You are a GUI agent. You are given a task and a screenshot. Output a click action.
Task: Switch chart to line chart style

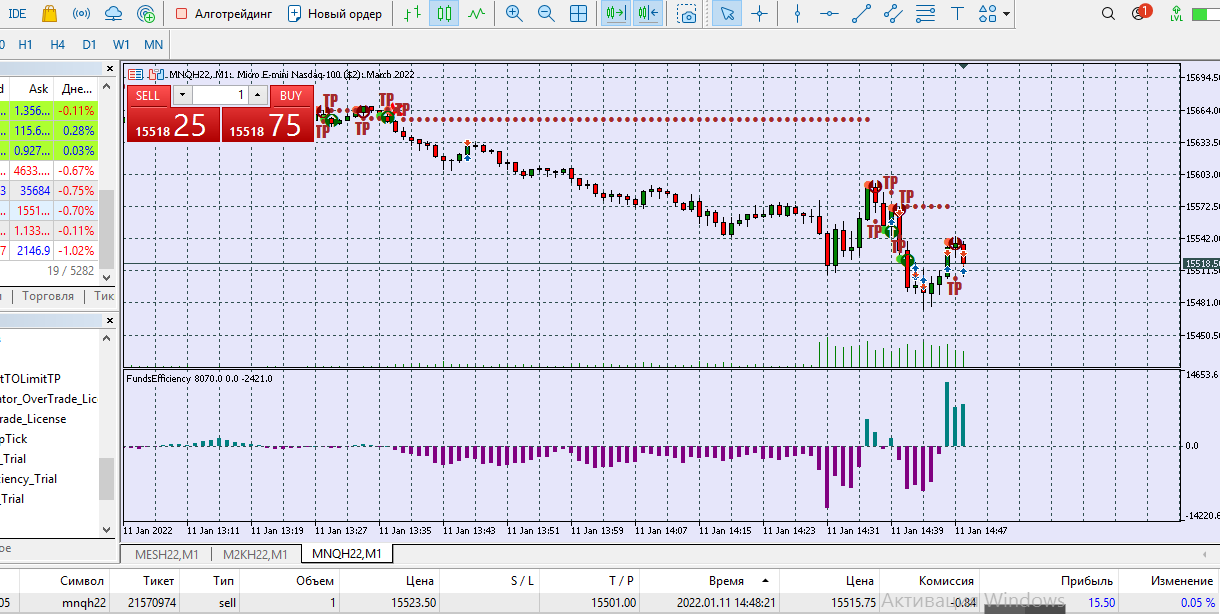pyautogui.click(x=477, y=14)
